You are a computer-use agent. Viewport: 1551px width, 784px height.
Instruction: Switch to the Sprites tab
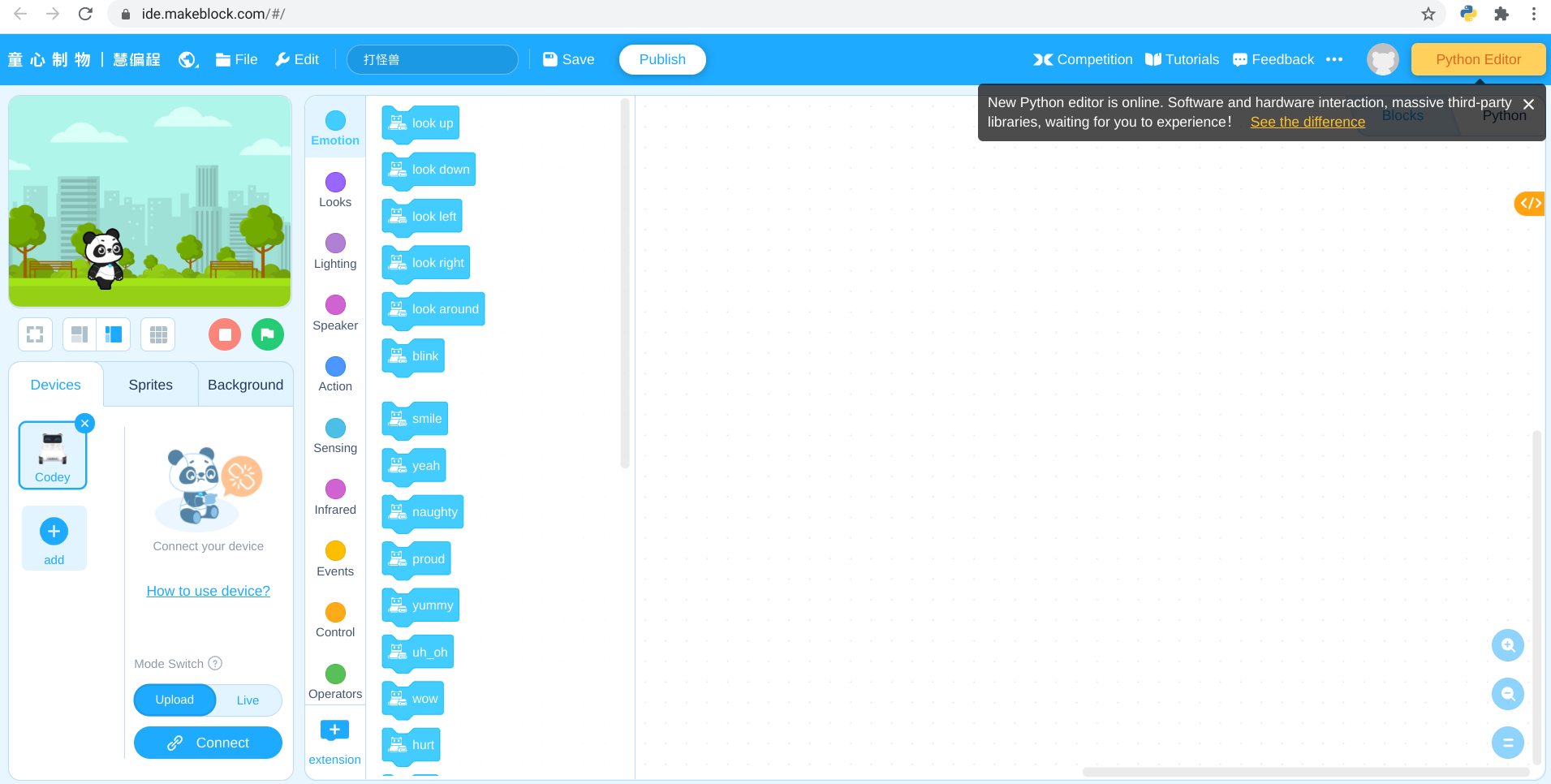[x=150, y=385]
